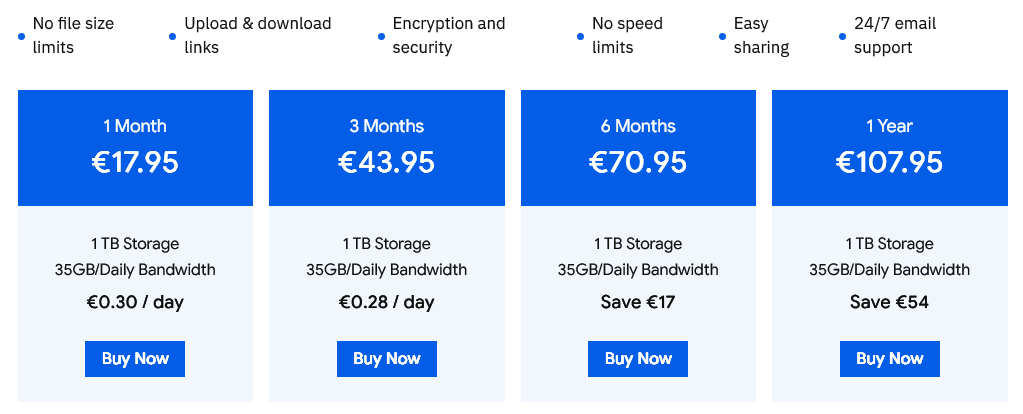Click the 3 Months €43.95 header
Screen dimensions: 1023x414
tap(386, 147)
